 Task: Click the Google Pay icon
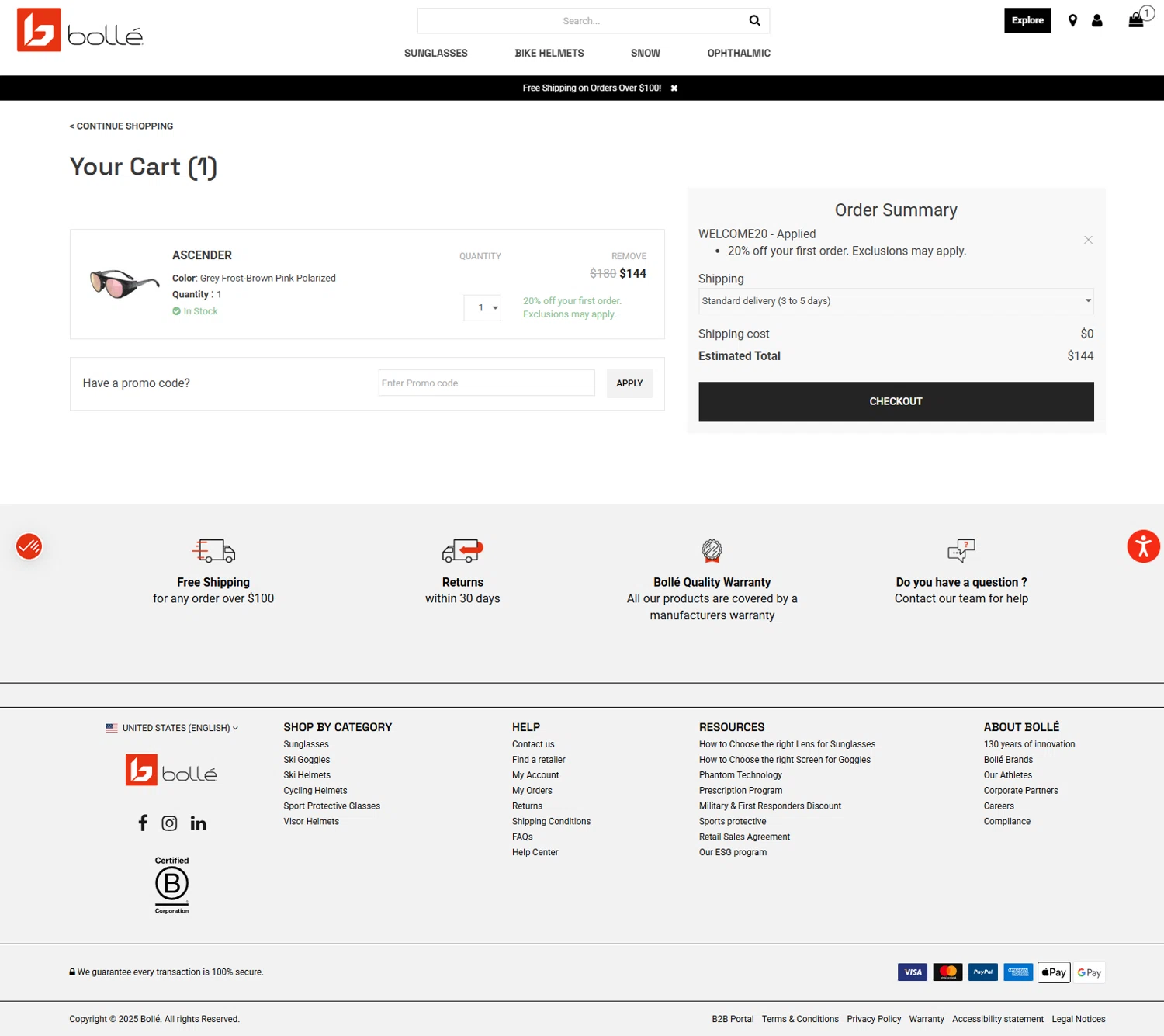(x=1089, y=972)
